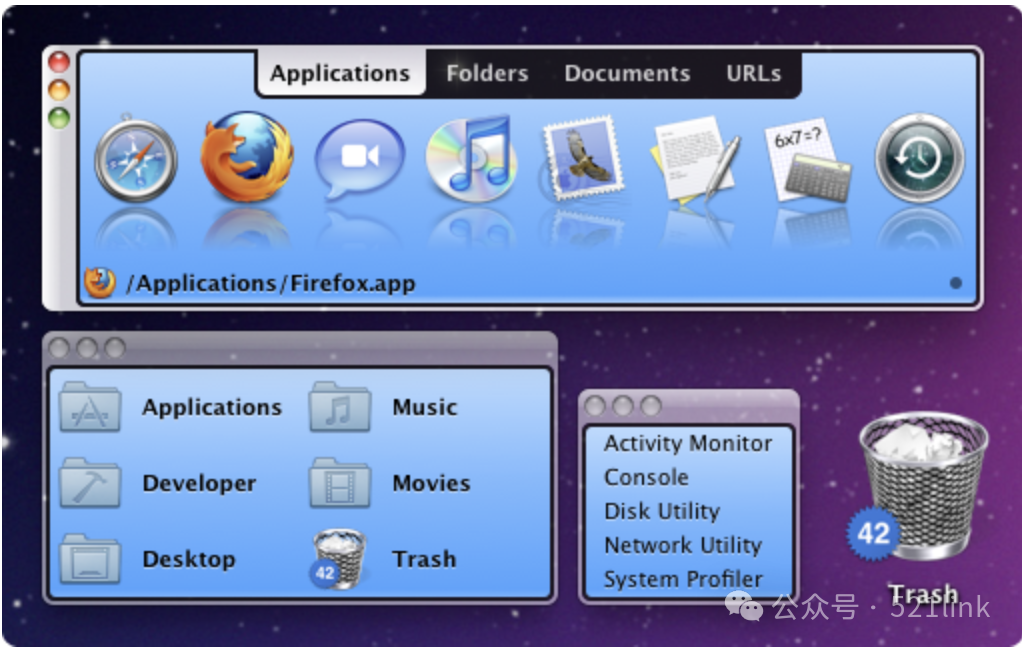Switch to the URLs tab
1022x648 pixels.
753,74
